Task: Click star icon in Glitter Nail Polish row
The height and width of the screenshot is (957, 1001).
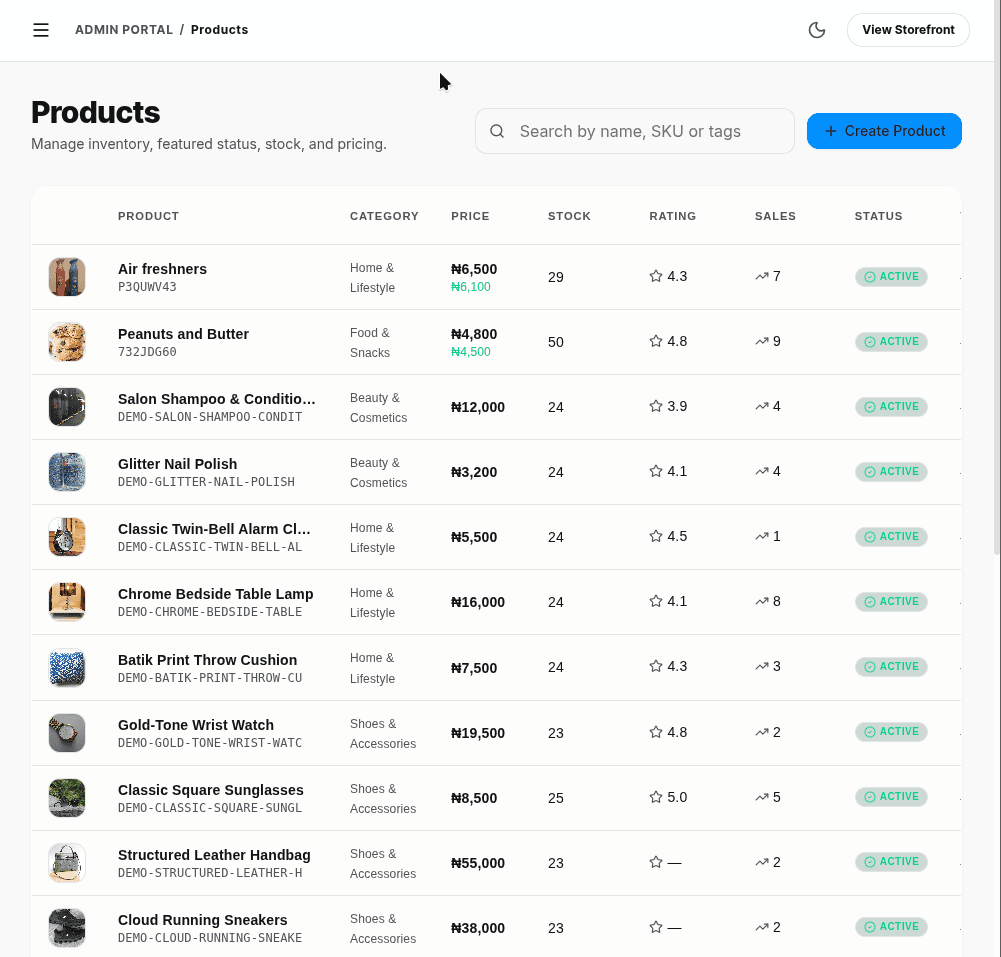Action: 656,472
